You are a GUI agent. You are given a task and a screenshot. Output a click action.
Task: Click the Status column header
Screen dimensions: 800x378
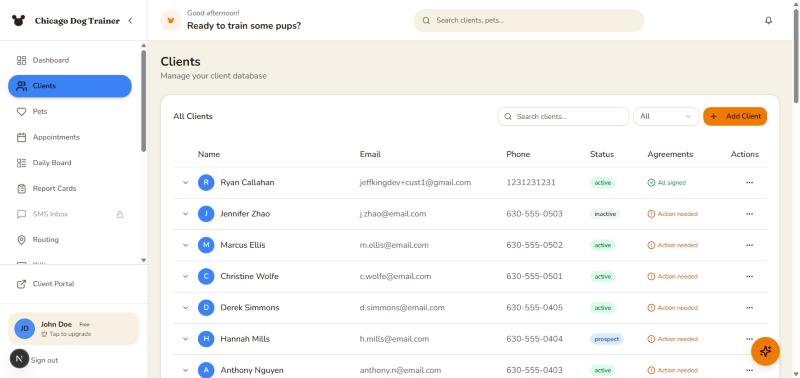click(x=602, y=154)
